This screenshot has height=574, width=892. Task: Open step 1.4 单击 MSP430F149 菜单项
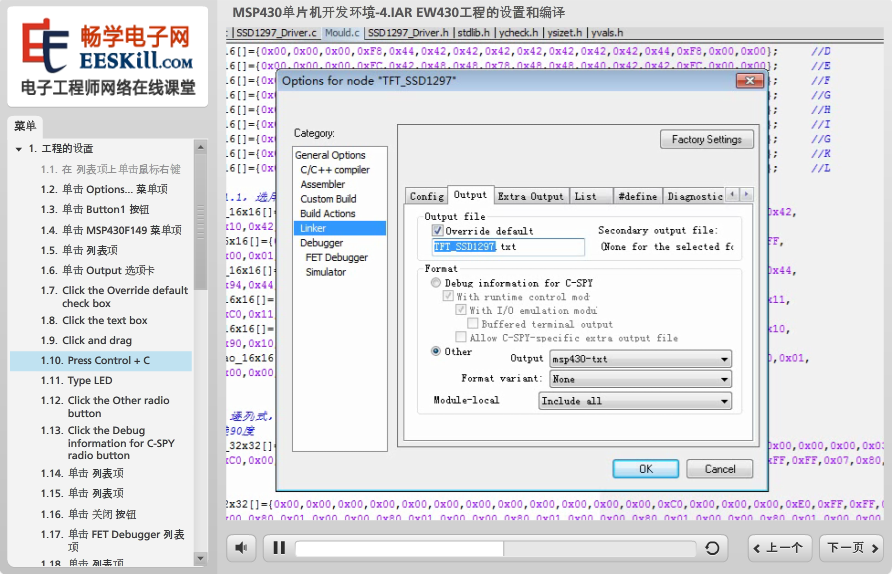click(x=111, y=230)
